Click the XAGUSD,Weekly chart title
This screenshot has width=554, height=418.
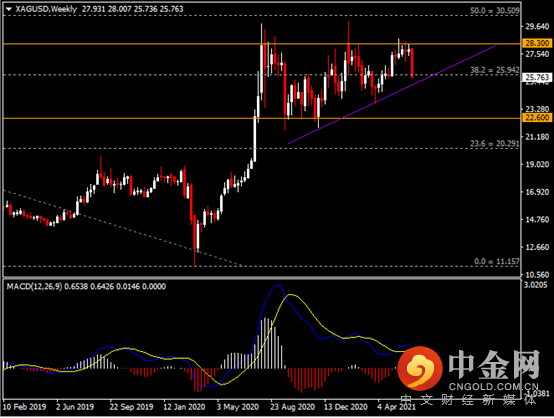tap(46, 9)
